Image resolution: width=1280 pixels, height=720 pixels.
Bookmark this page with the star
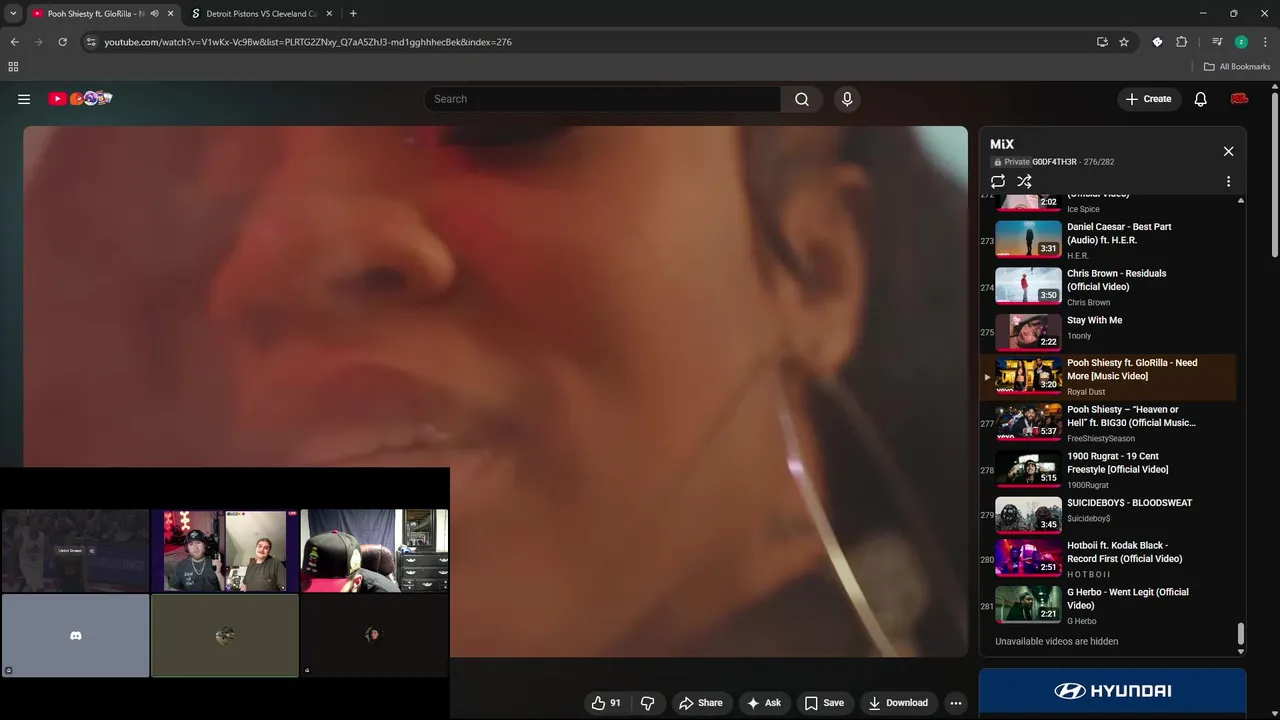pos(1124,42)
